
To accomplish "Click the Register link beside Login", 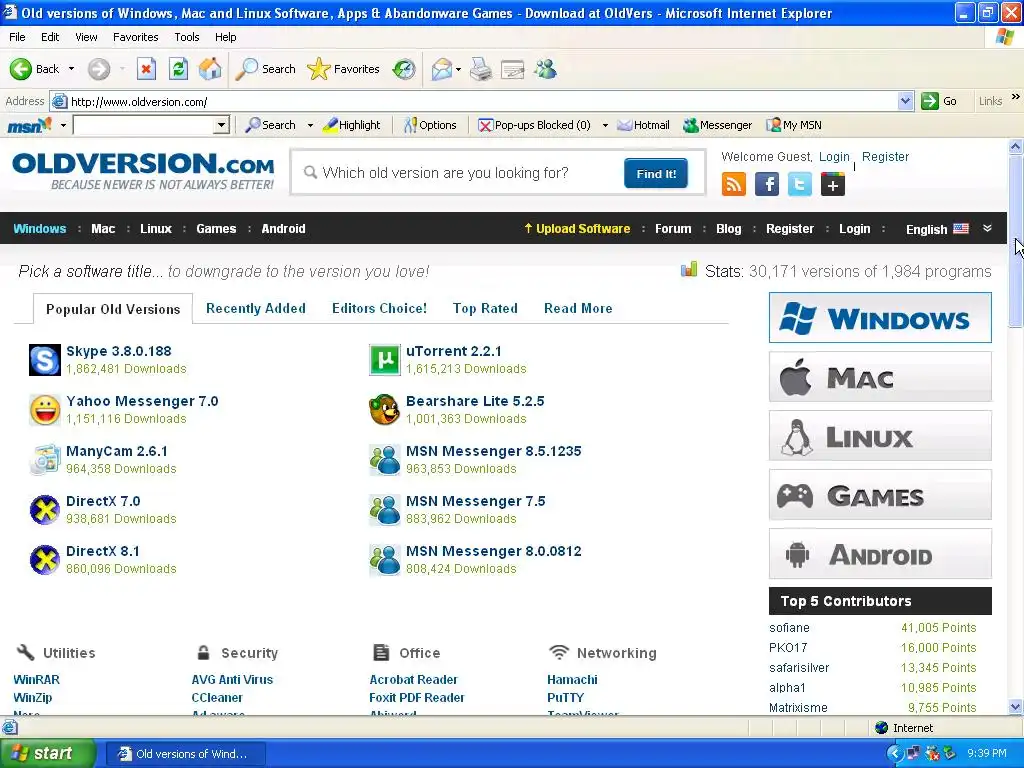I will (x=885, y=157).
